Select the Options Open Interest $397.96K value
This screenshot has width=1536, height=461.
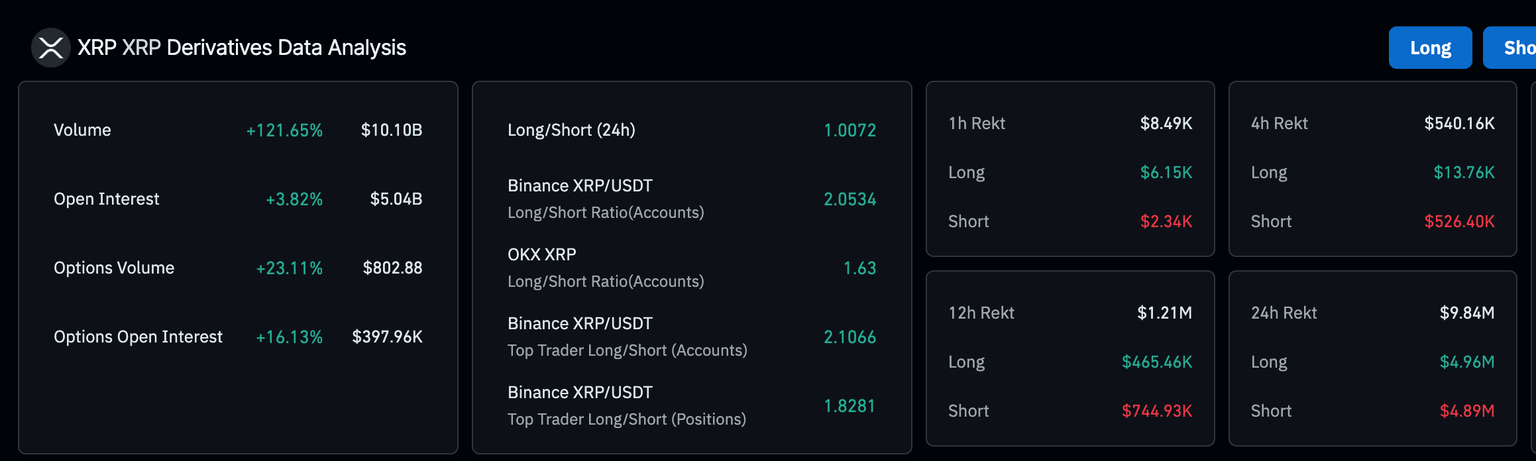(387, 337)
